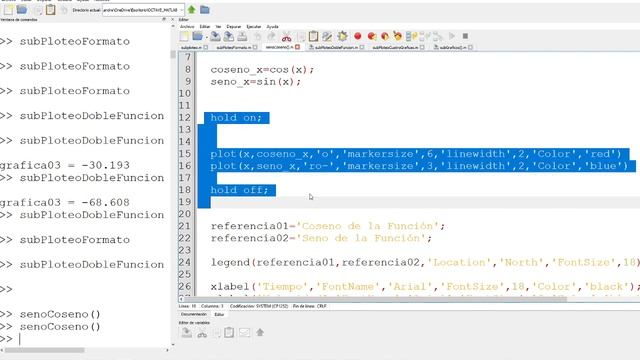Viewport: 640px width, 360px height.
Task: Open the Ayuda menu in the editor
Action: click(x=272, y=27)
